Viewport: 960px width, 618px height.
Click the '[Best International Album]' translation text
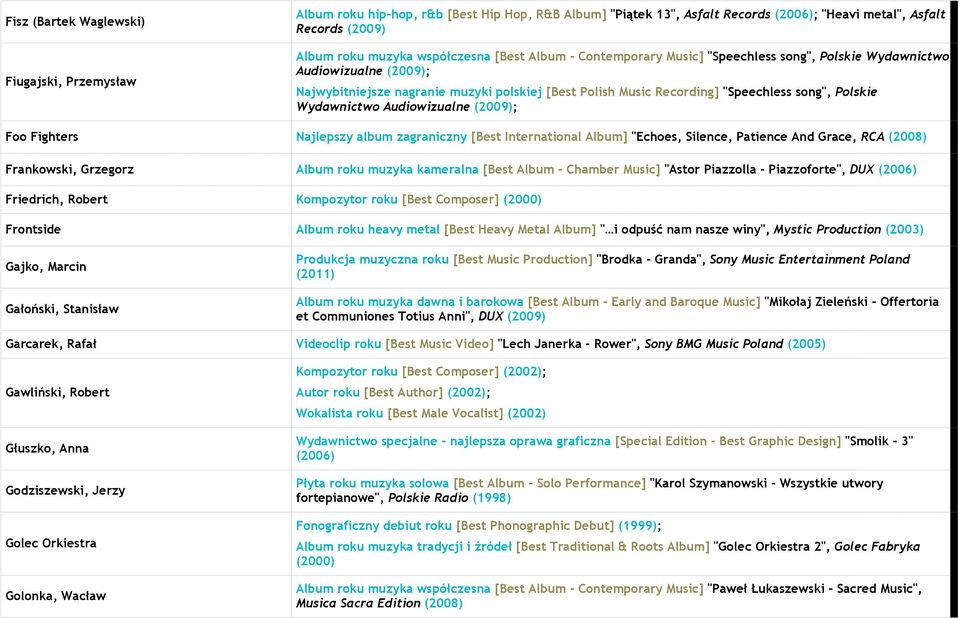(549, 137)
